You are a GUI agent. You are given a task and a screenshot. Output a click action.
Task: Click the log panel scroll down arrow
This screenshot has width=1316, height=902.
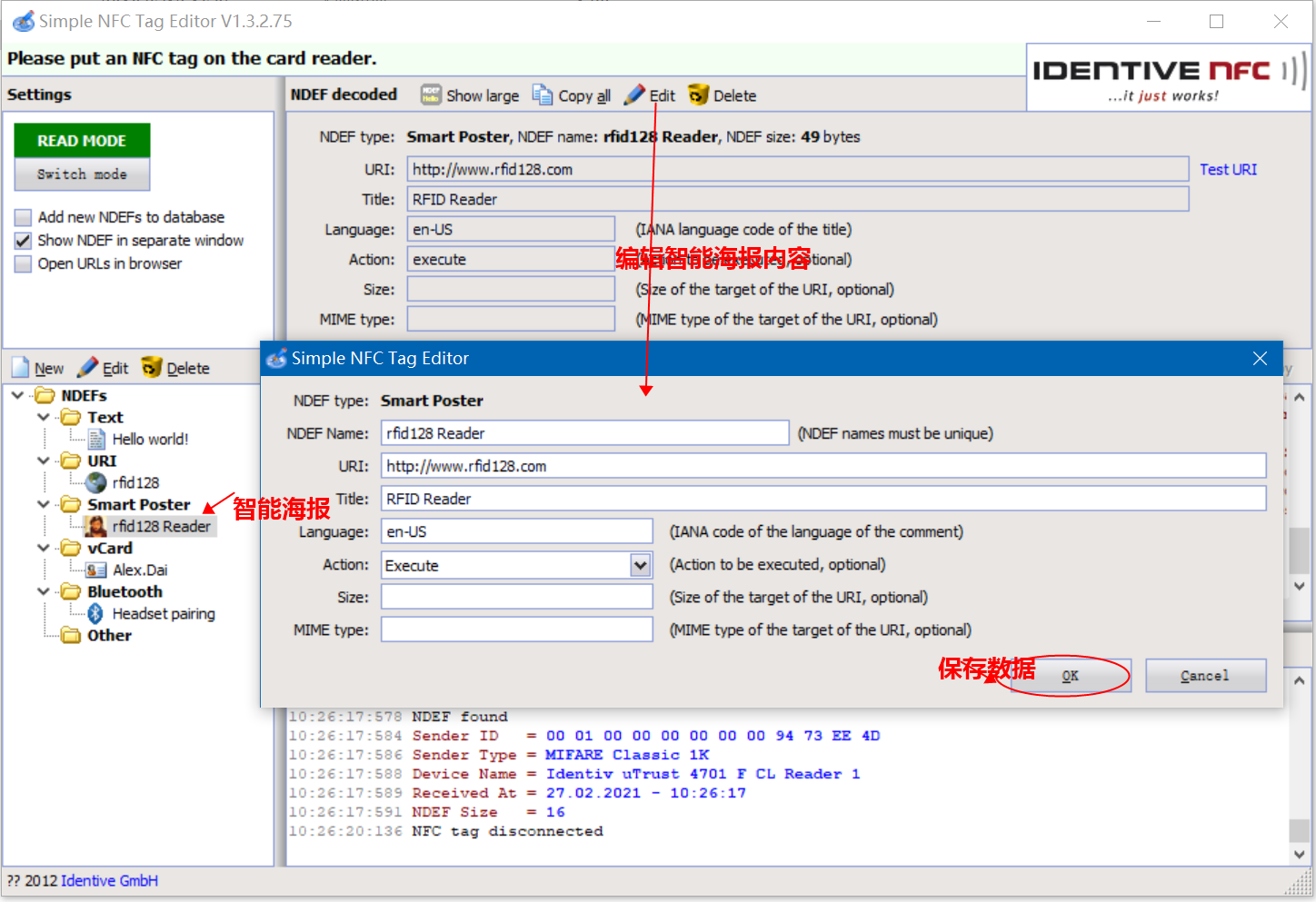click(x=1300, y=855)
